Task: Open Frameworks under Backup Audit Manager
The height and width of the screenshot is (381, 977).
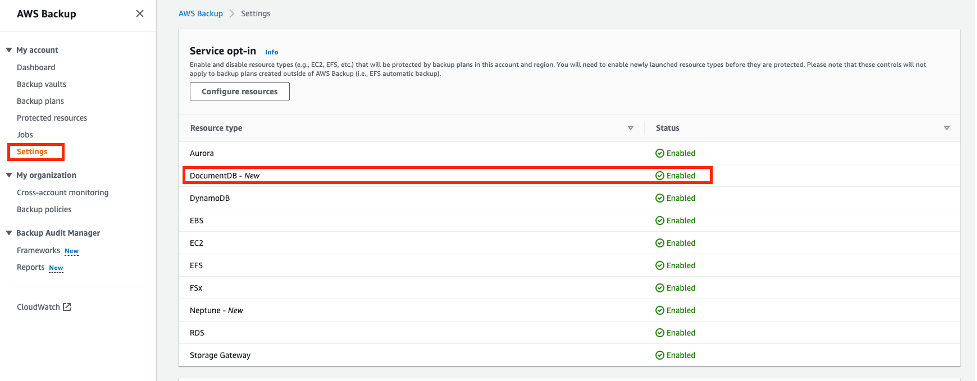Action: pos(38,251)
